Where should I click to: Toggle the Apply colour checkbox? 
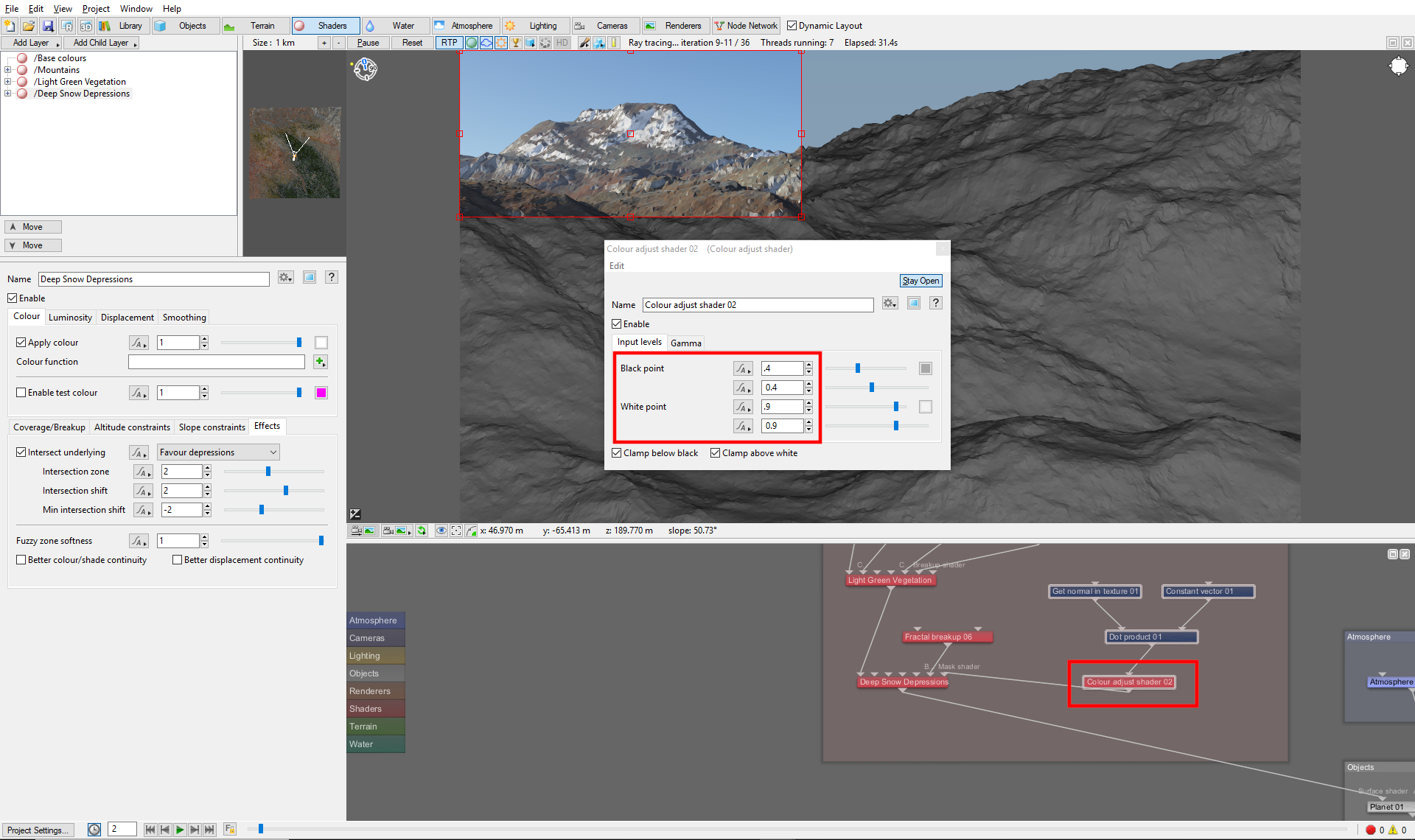tap(21, 343)
